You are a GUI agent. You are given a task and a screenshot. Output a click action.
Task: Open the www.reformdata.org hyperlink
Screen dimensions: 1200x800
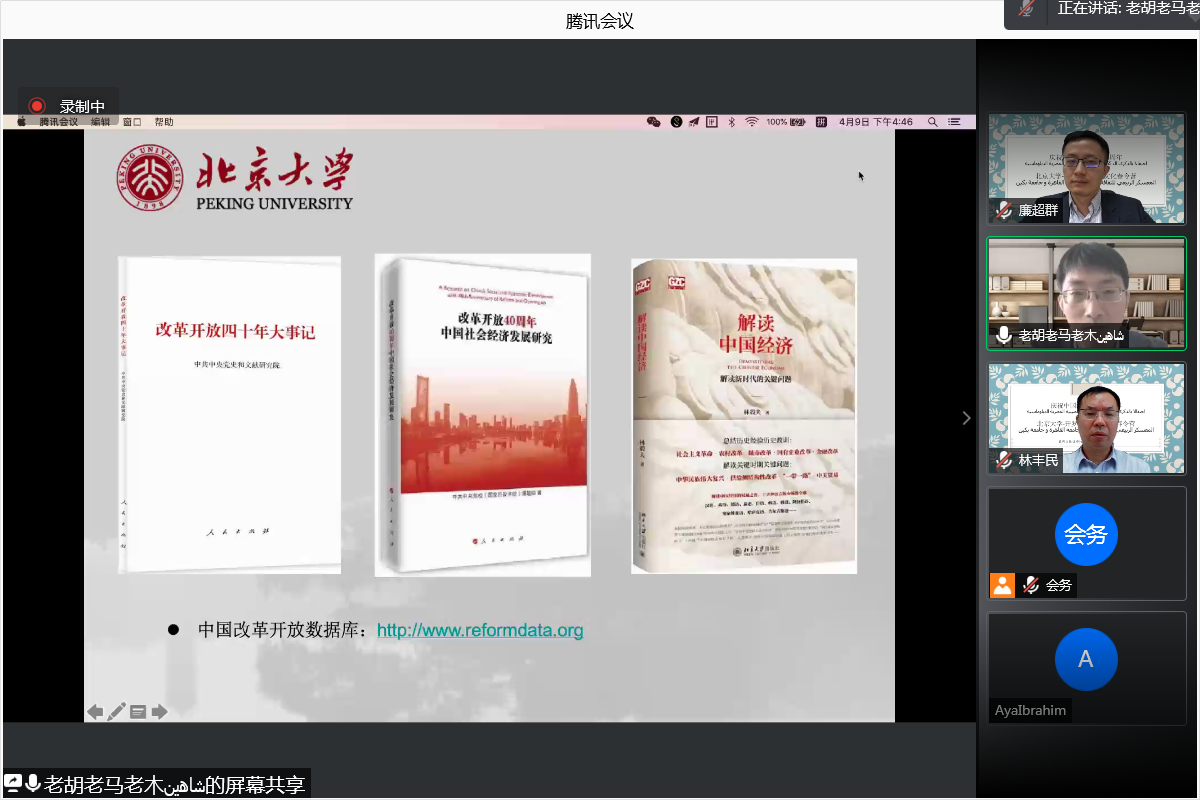tap(479, 630)
